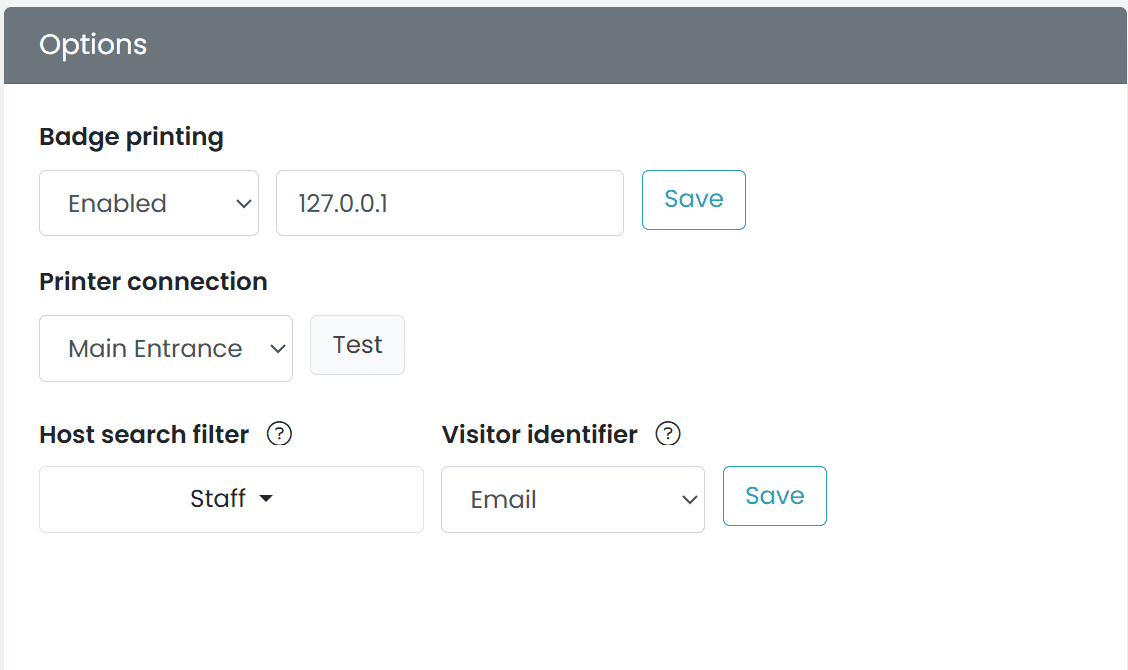Click the Options title bar
The image size is (1128, 670).
point(93,45)
